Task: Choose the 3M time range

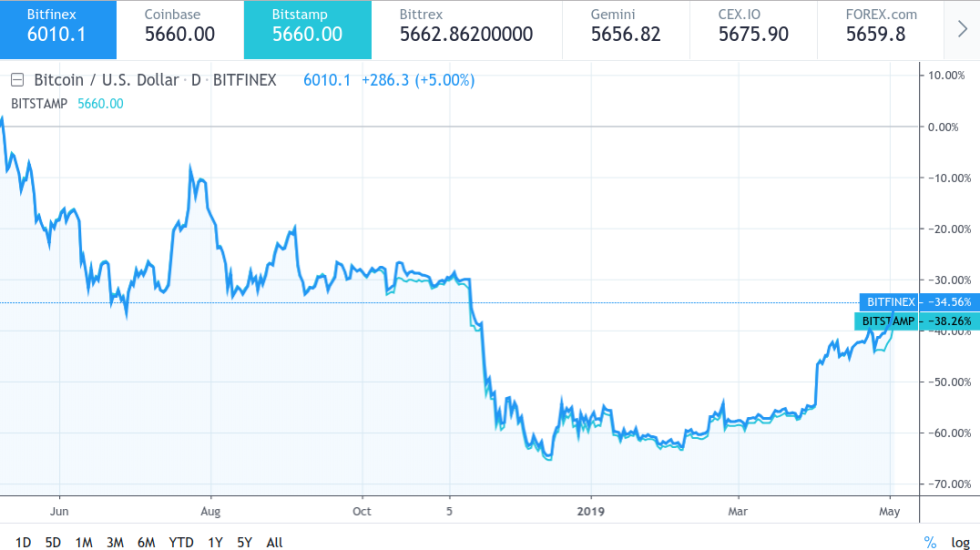Action: point(115,542)
